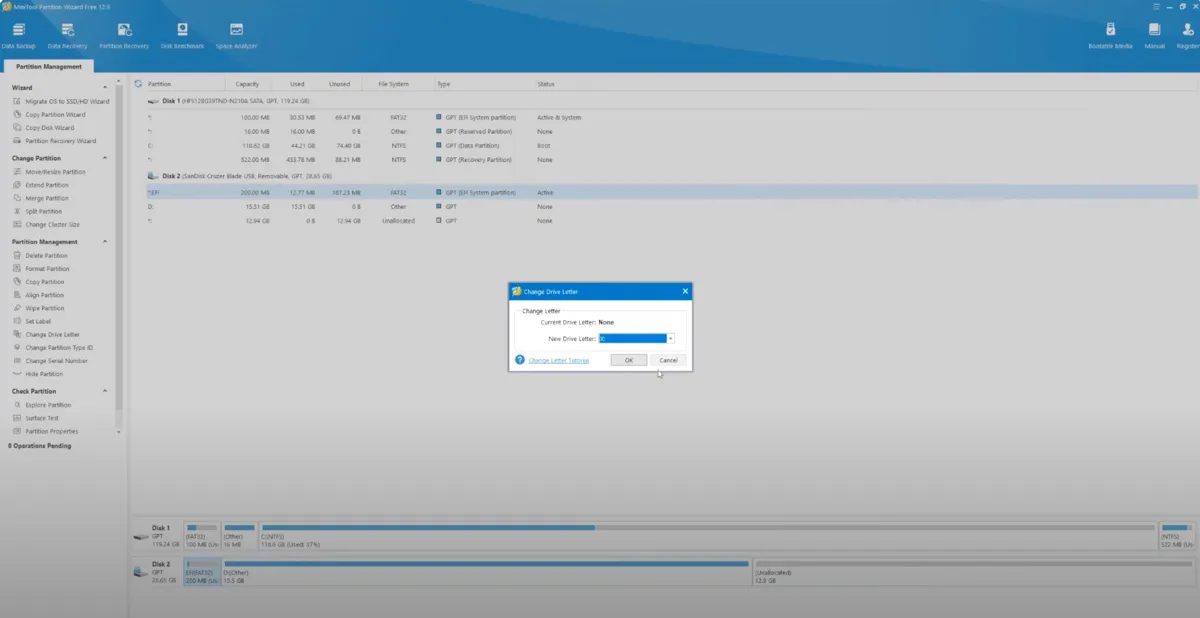The height and width of the screenshot is (618, 1200).
Task: Collapse the Change Partition section
Action: pos(106,158)
